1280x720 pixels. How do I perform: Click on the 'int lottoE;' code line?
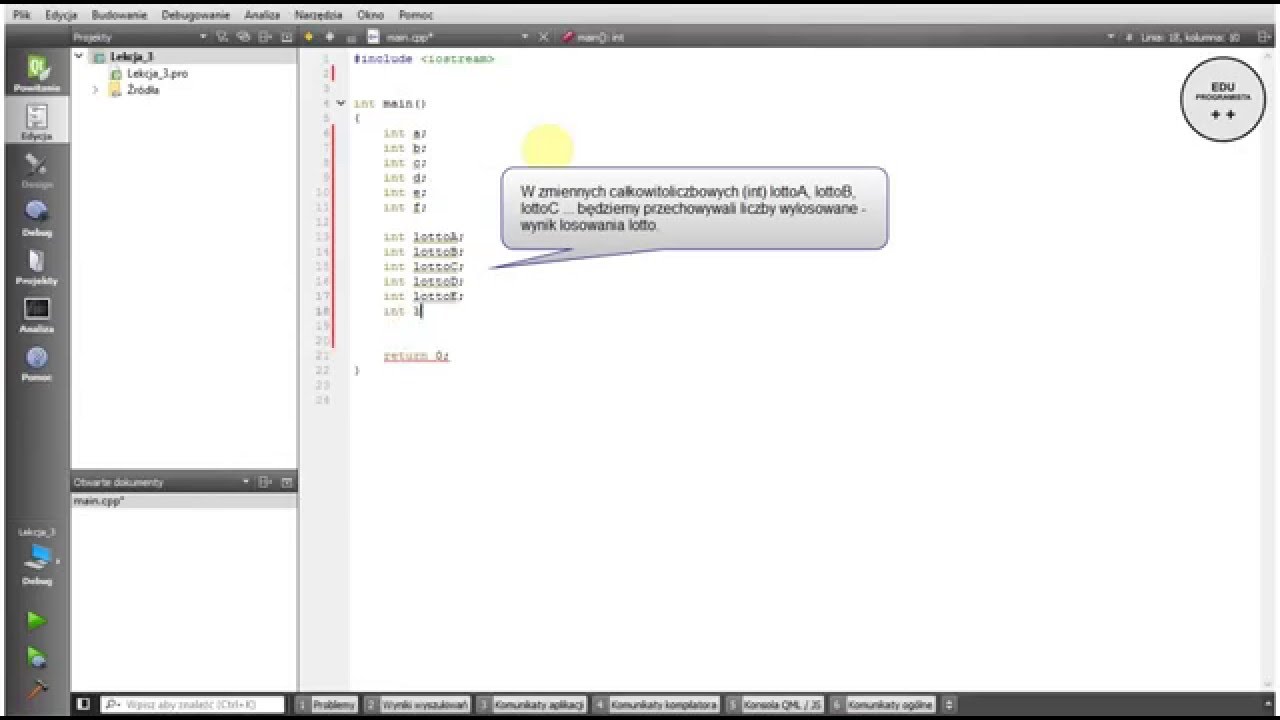click(423, 296)
